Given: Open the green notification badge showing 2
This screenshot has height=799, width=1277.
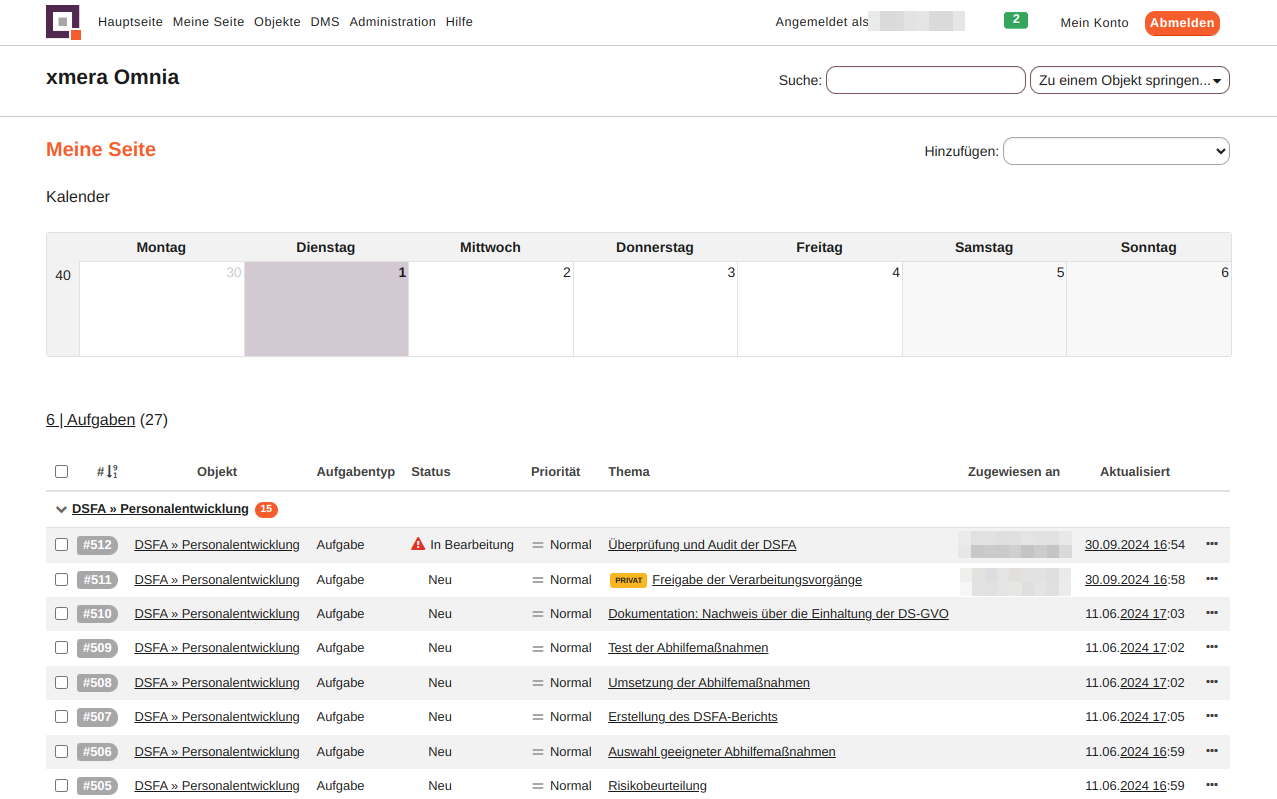Looking at the screenshot, I should [x=1015, y=20].
